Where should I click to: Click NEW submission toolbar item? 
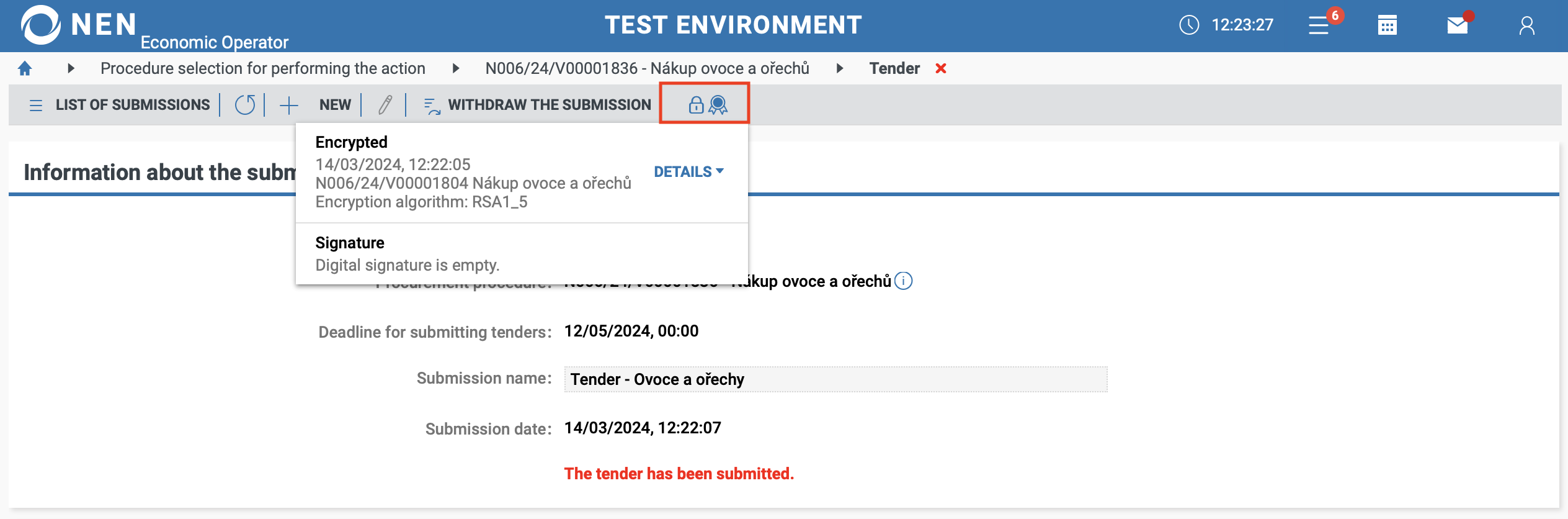316,105
